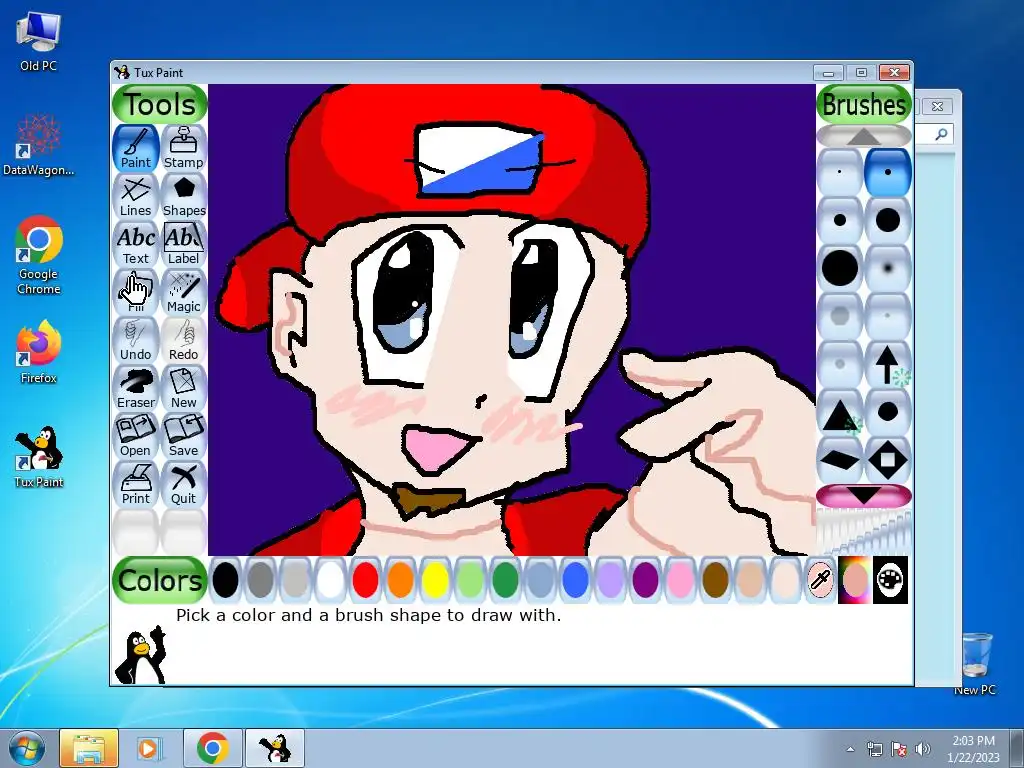Select the dark green color
This screenshot has width=1024, height=768.
click(505, 580)
